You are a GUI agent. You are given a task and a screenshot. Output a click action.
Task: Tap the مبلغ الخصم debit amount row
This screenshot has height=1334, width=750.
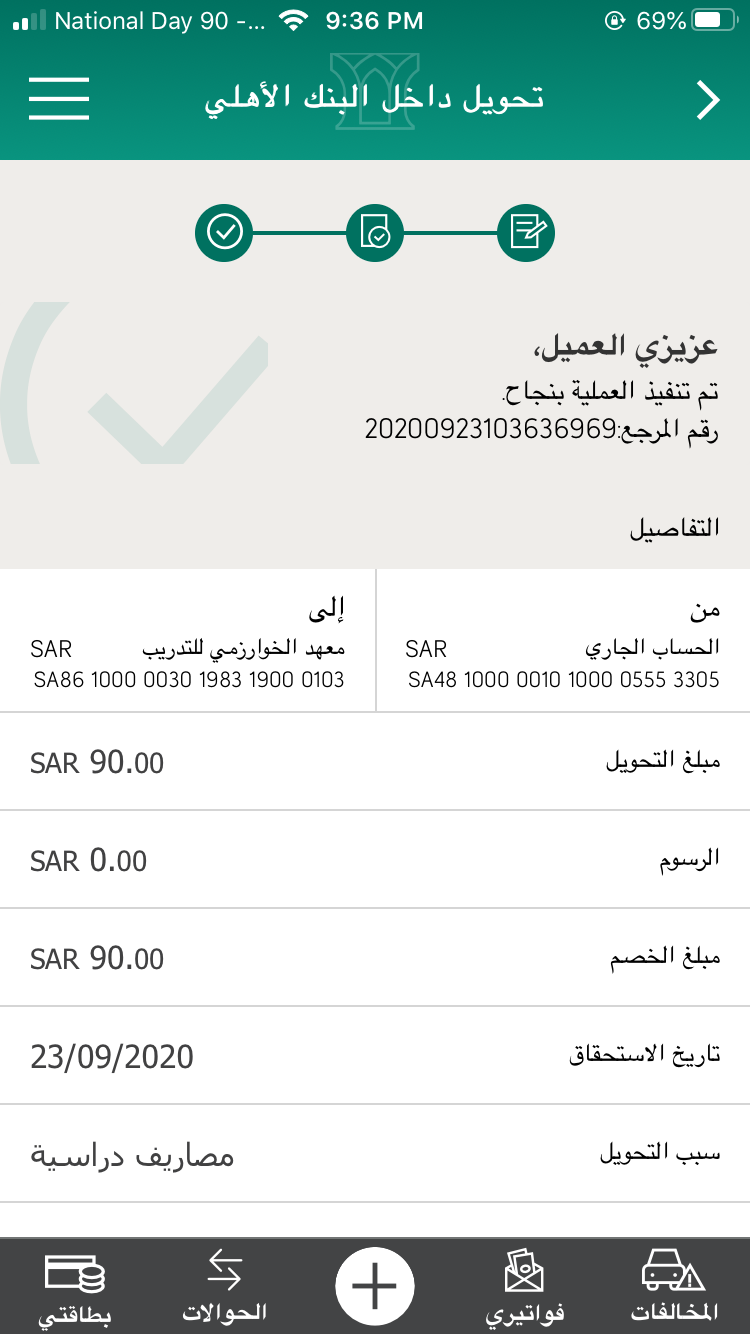pyautogui.click(x=375, y=958)
